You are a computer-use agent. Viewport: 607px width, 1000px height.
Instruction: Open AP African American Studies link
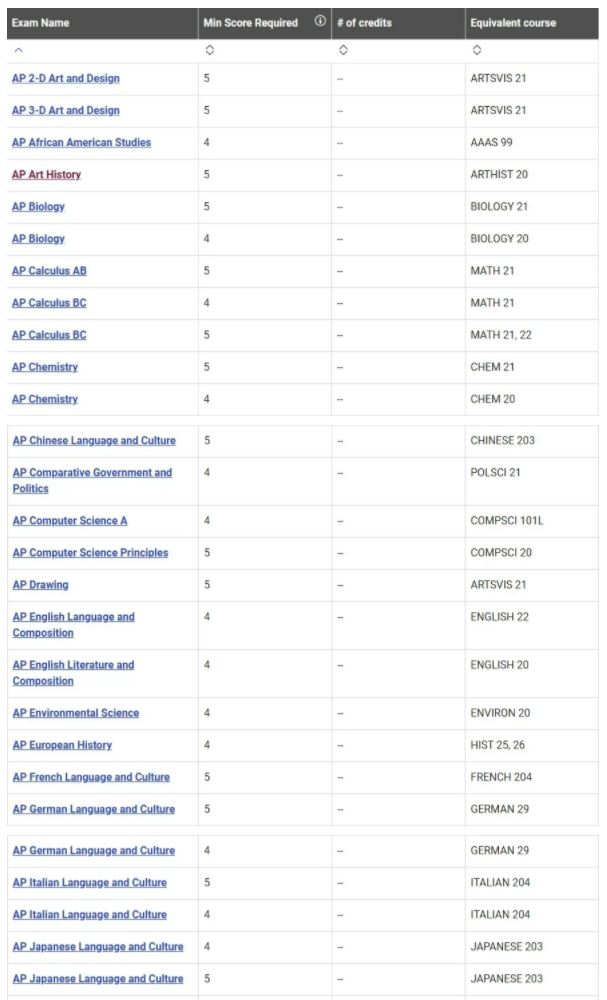click(82, 143)
